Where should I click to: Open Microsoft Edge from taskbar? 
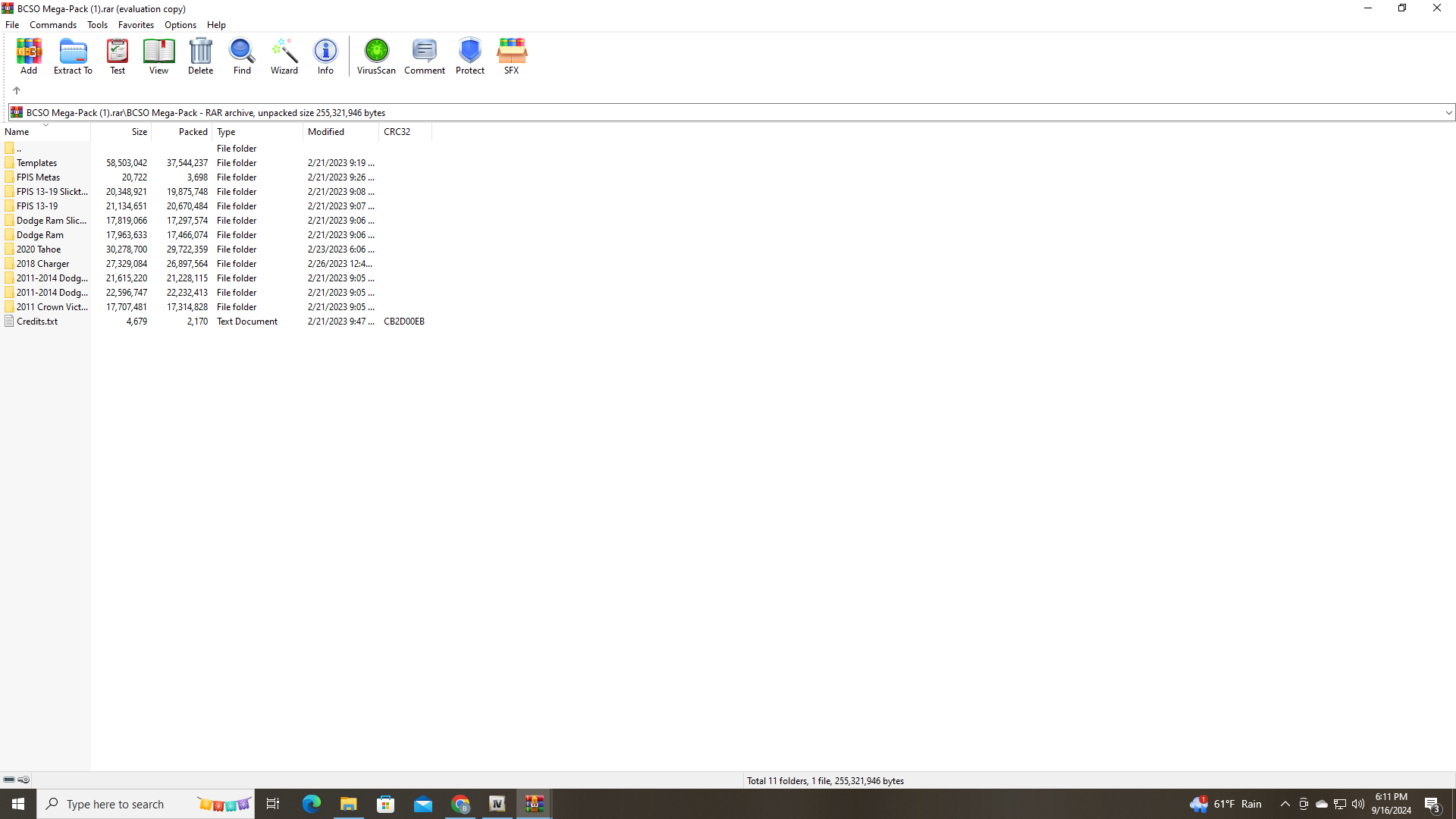312,804
